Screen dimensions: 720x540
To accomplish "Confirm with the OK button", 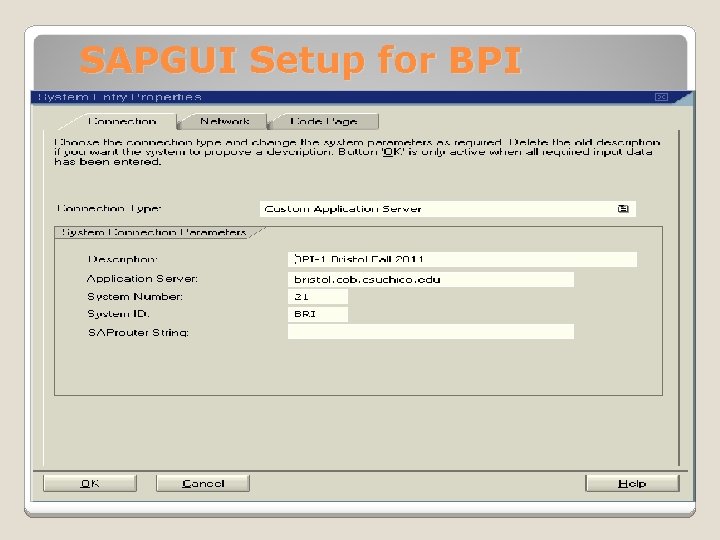I will pos(90,483).
